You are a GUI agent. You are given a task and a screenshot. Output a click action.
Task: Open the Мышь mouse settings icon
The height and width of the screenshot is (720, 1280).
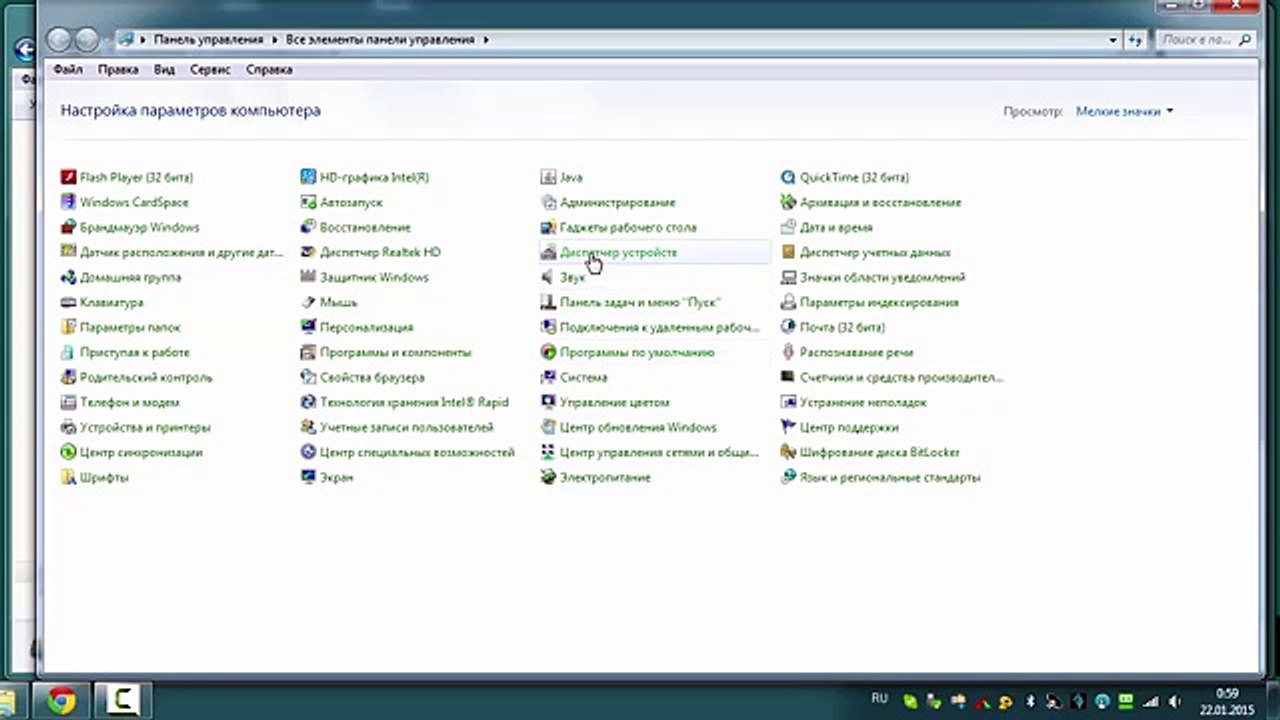click(x=308, y=302)
